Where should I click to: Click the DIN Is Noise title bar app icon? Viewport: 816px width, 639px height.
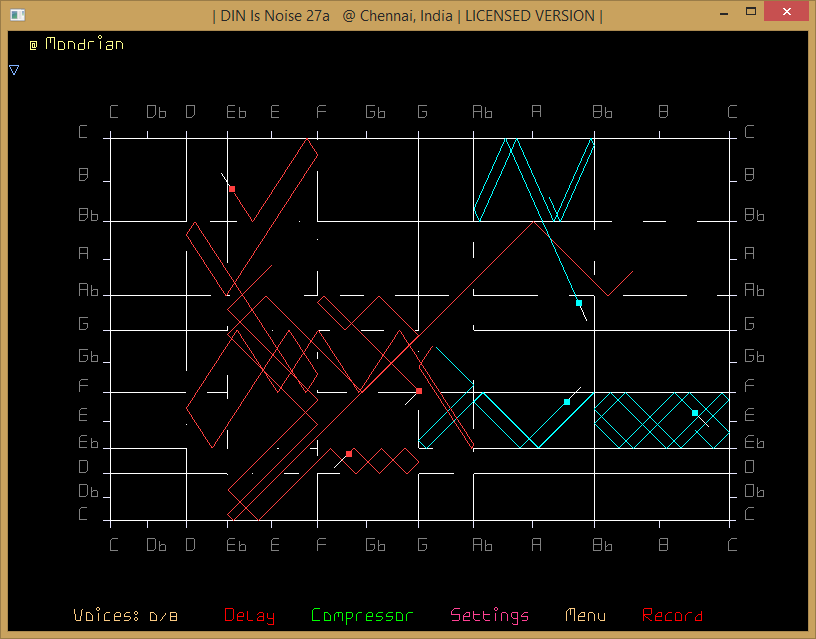(x=18, y=15)
